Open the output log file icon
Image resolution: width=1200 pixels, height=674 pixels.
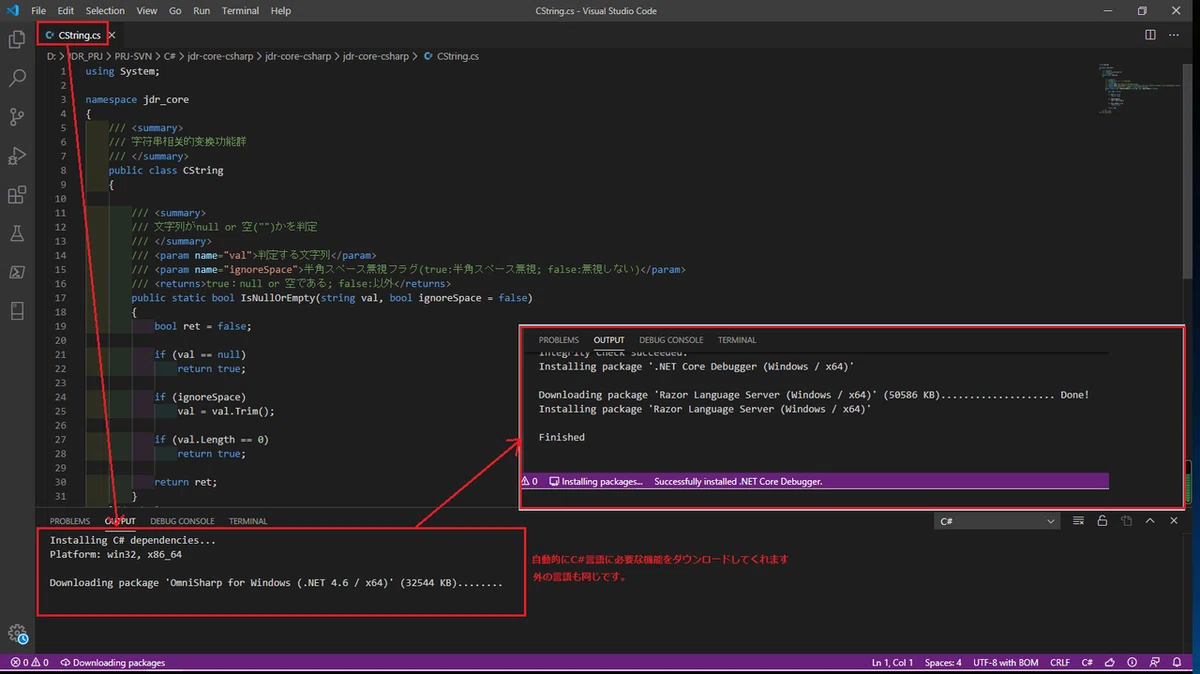pos(1126,521)
